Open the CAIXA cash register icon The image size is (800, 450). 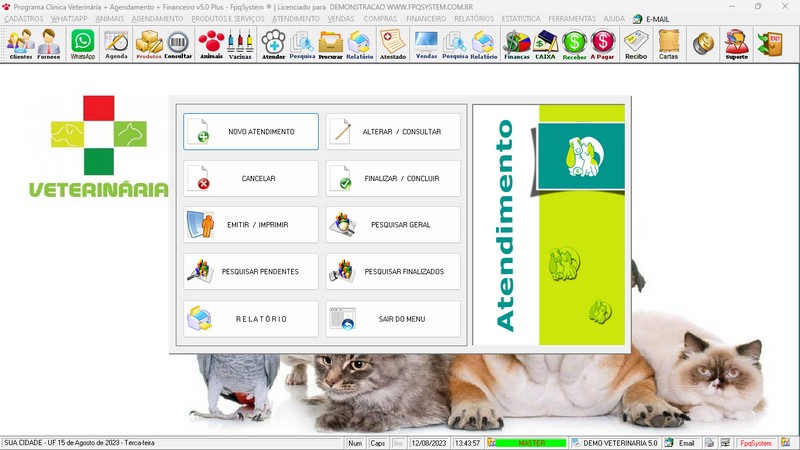(545, 44)
